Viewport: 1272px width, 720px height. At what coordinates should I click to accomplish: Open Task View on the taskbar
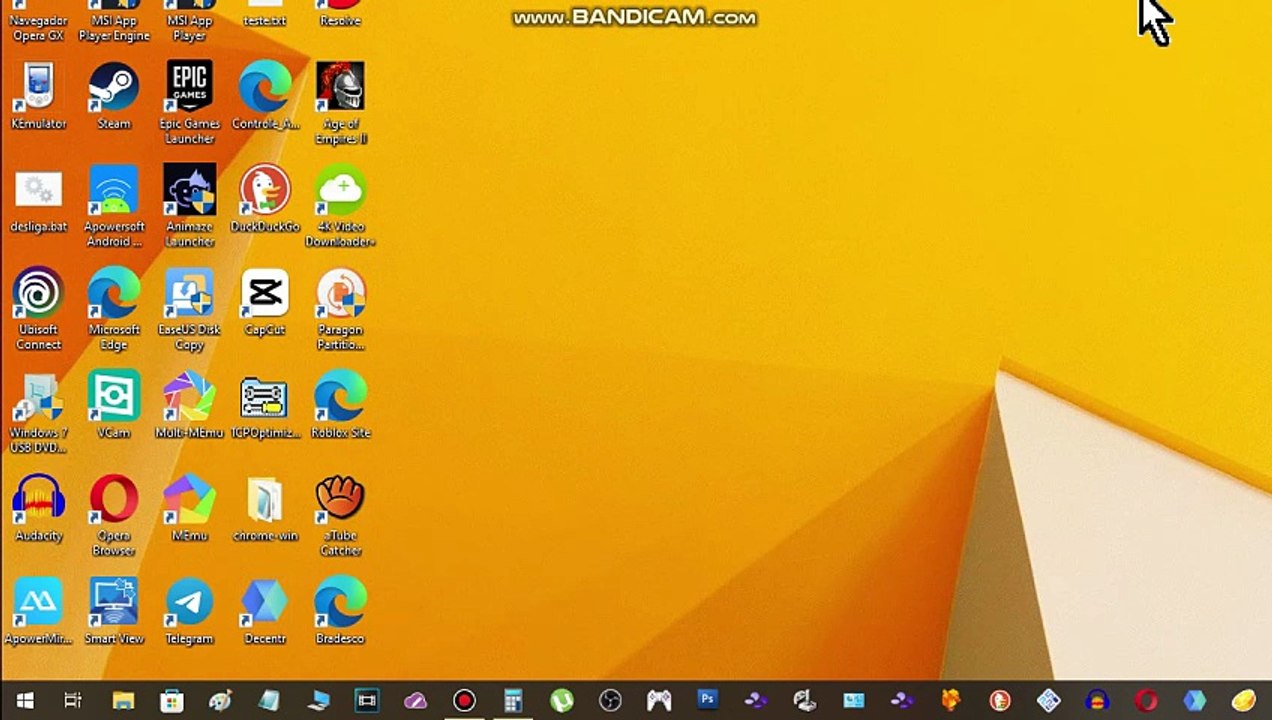click(73, 701)
